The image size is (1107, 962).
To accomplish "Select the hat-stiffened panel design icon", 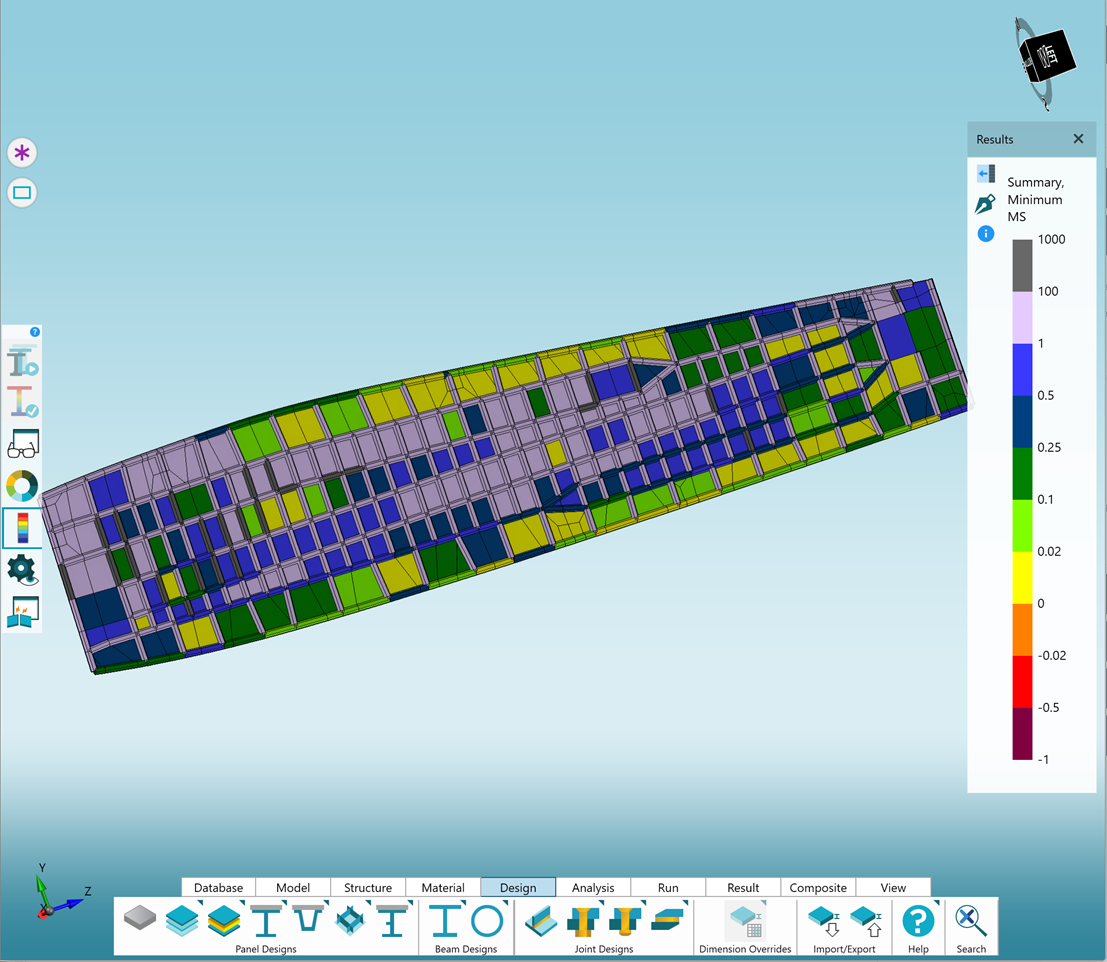I will (x=308, y=919).
